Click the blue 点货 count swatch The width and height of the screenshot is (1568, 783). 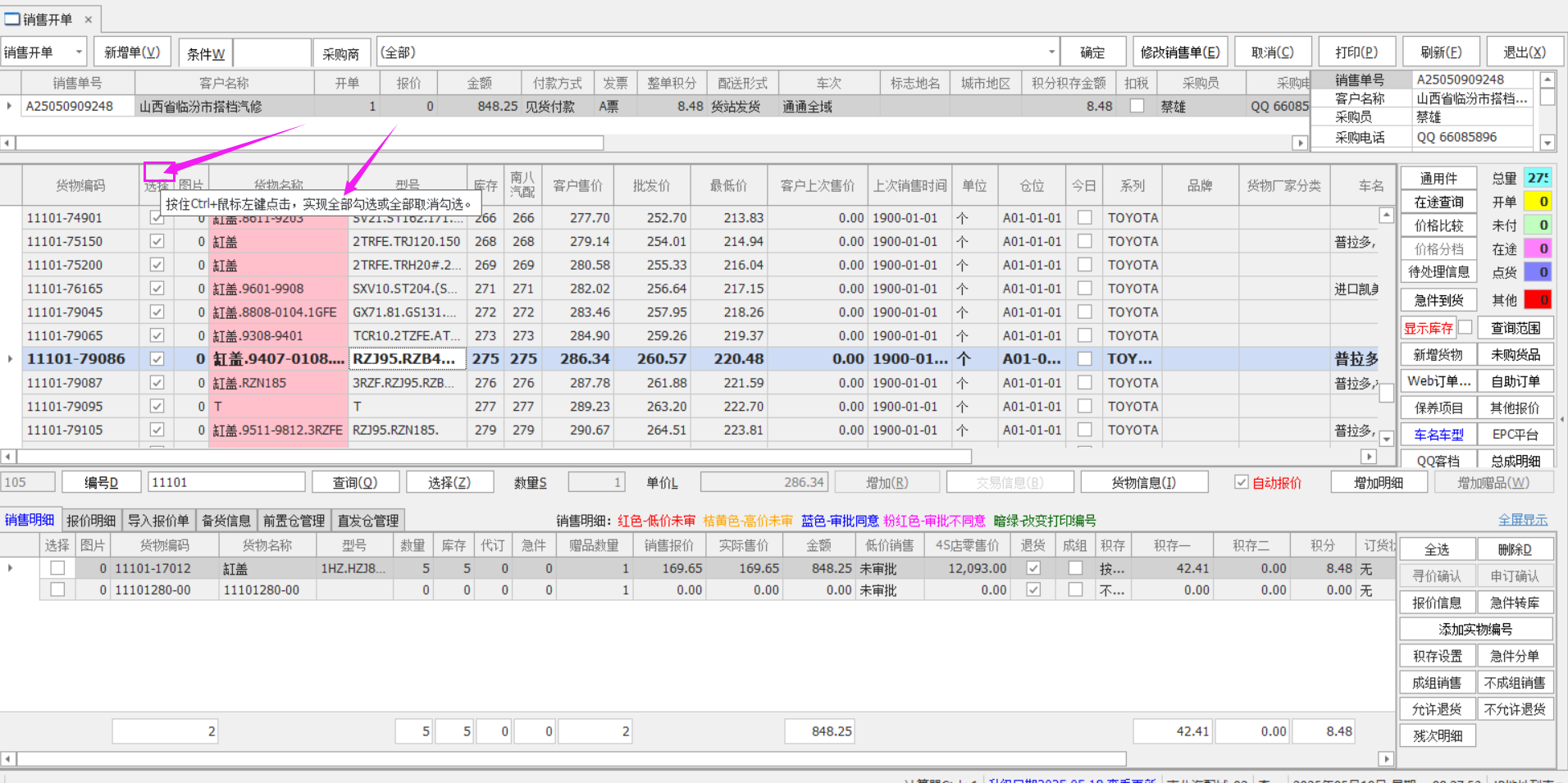1538,272
